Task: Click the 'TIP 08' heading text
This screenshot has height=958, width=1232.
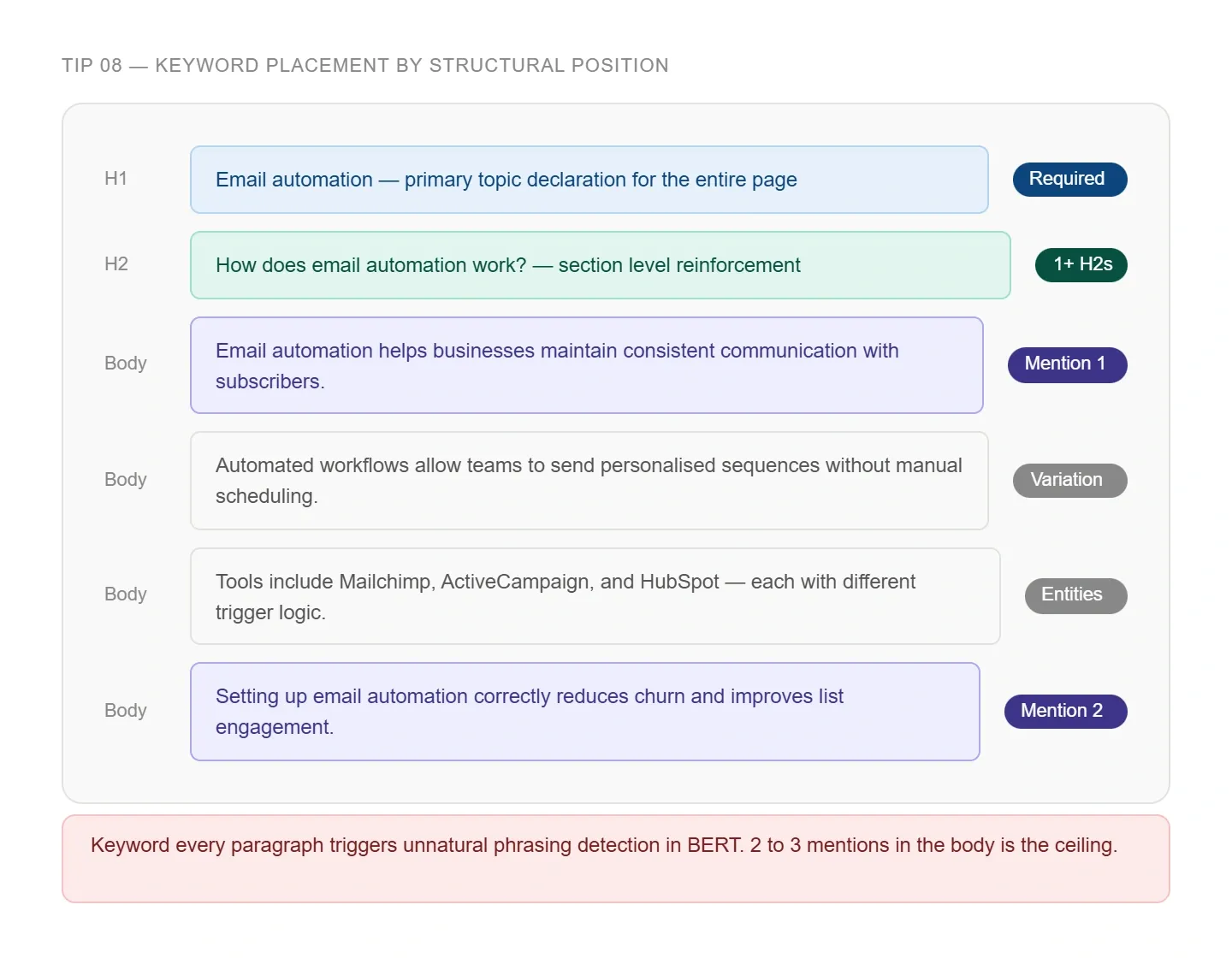Action: [364, 66]
